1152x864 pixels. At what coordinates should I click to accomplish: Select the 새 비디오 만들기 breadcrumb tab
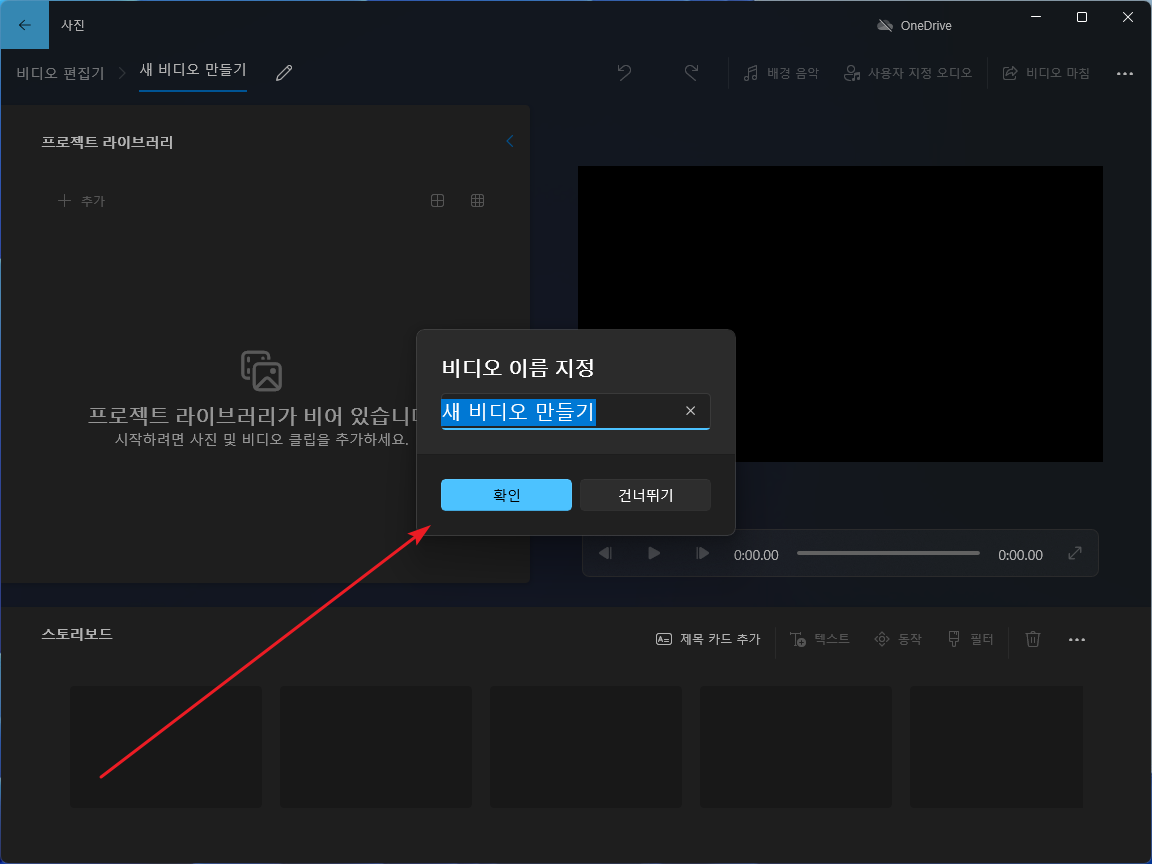[x=192, y=70]
